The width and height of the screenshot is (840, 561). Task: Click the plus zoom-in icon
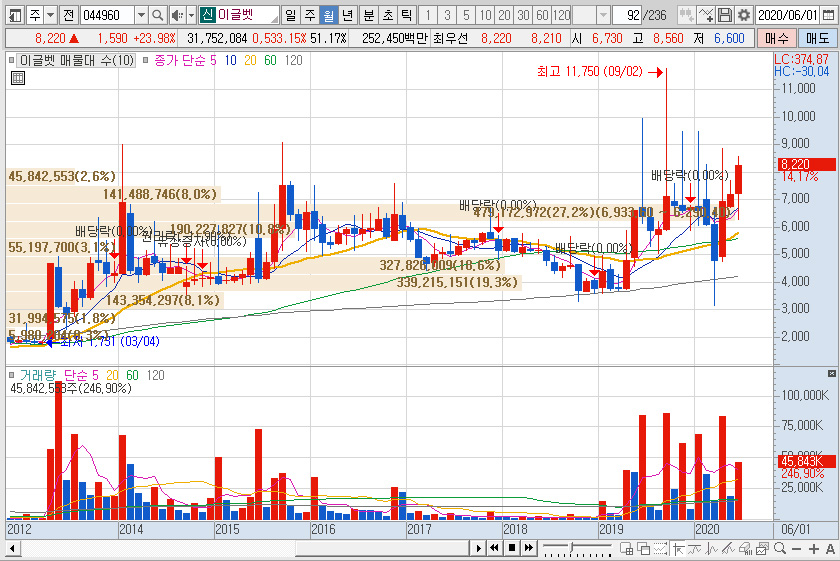pos(814,549)
